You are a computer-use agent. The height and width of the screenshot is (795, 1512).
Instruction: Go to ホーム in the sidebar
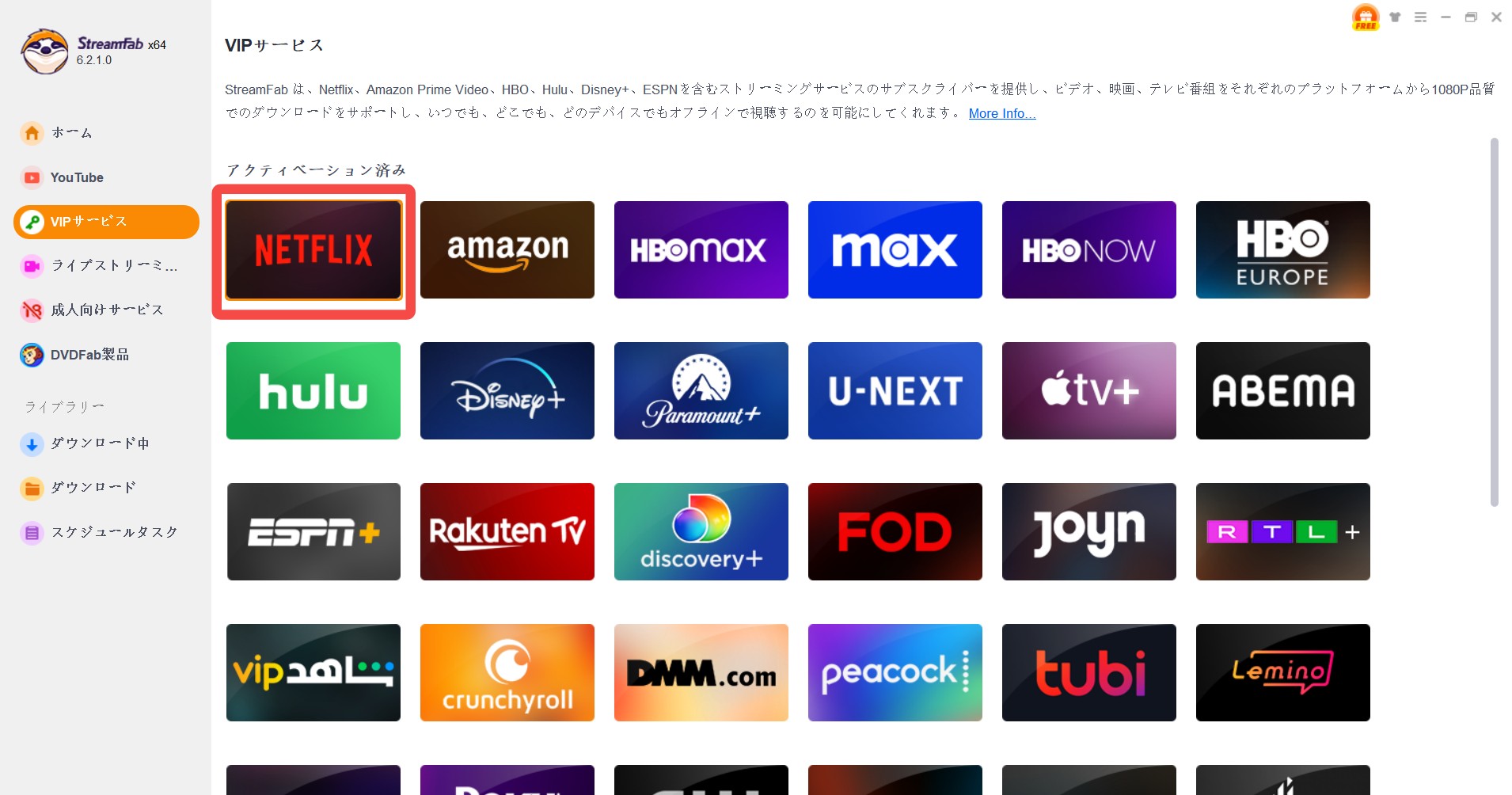pyautogui.click(x=106, y=133)
